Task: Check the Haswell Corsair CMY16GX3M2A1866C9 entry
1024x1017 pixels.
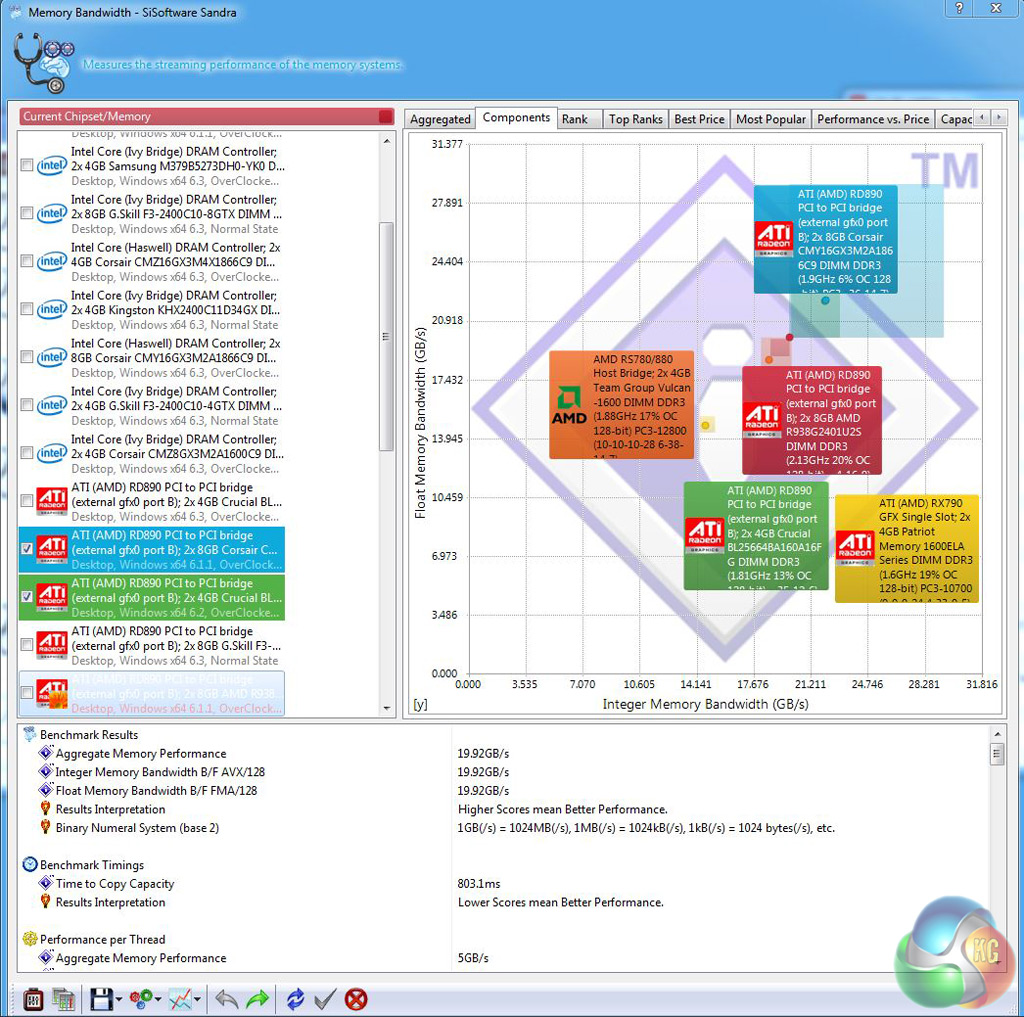Action: [x=27, y=357]
